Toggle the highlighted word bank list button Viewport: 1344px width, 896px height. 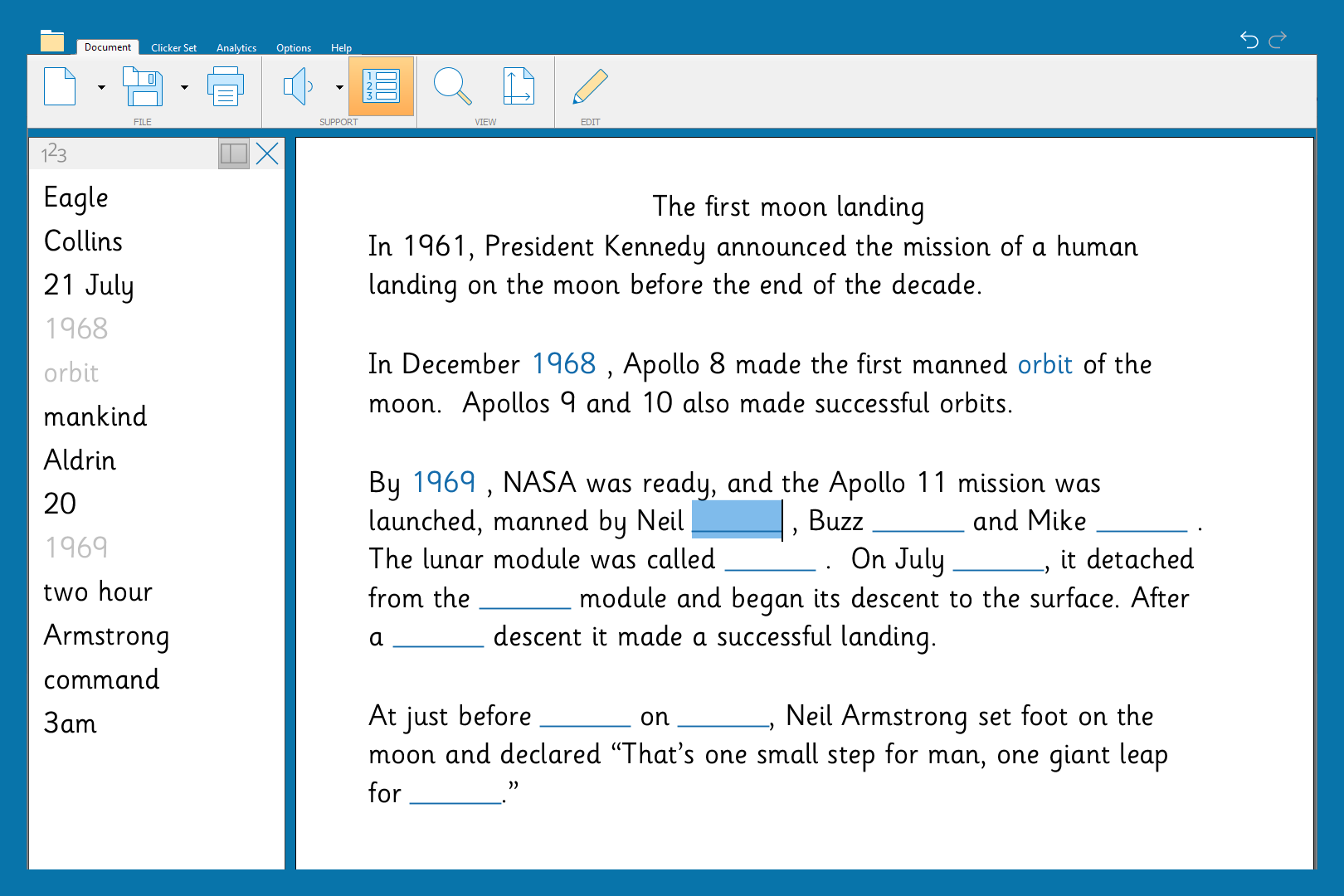point(382,86)
